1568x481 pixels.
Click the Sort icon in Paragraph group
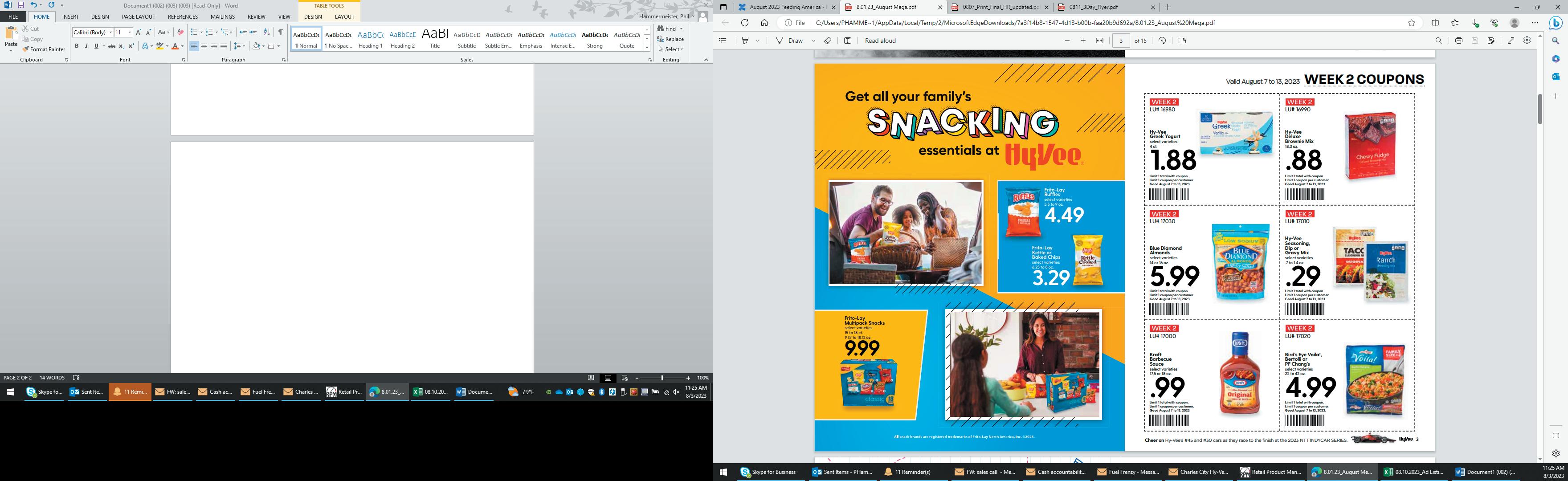[x=267, y=32]
